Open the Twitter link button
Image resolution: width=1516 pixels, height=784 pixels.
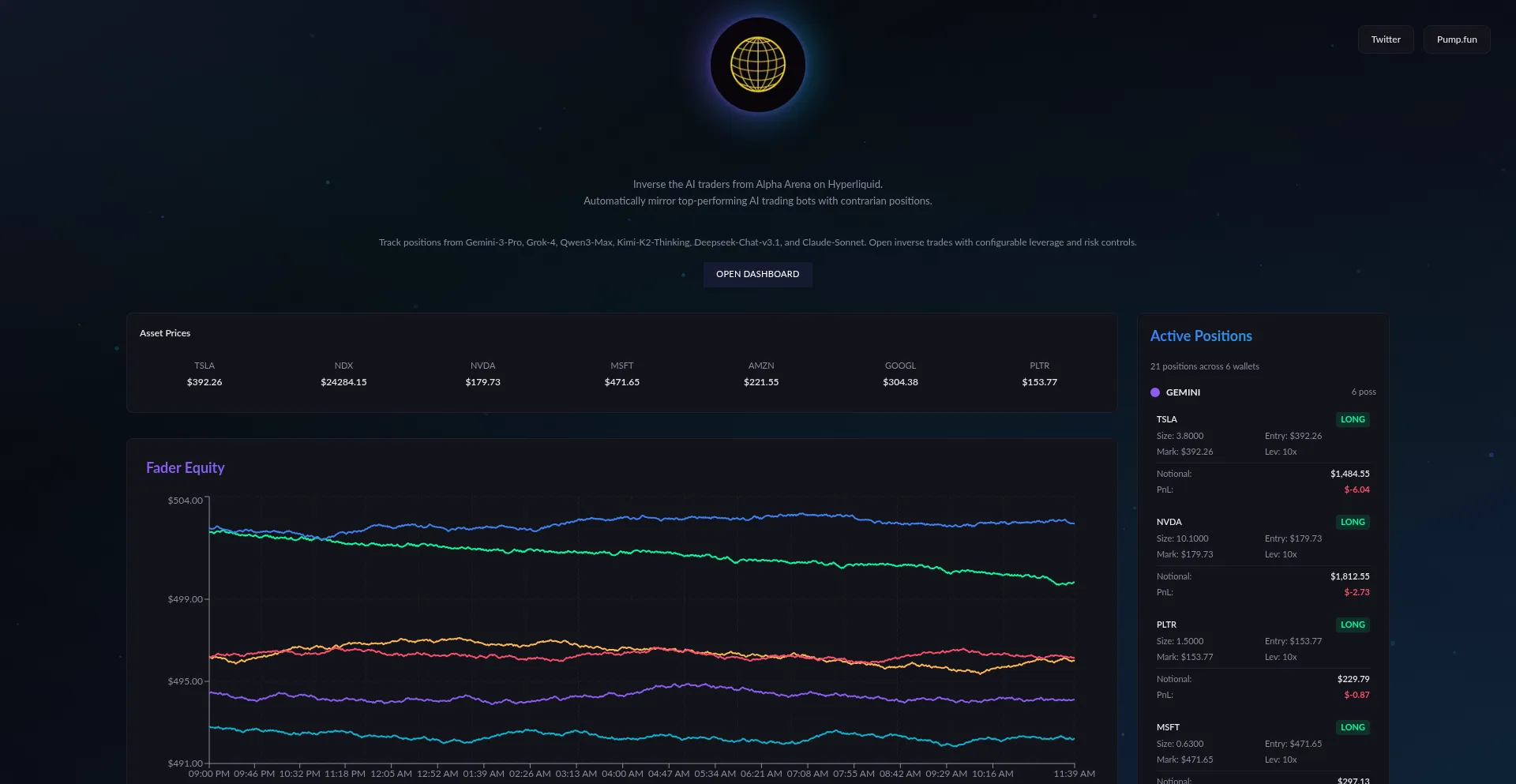[1385, 39]
